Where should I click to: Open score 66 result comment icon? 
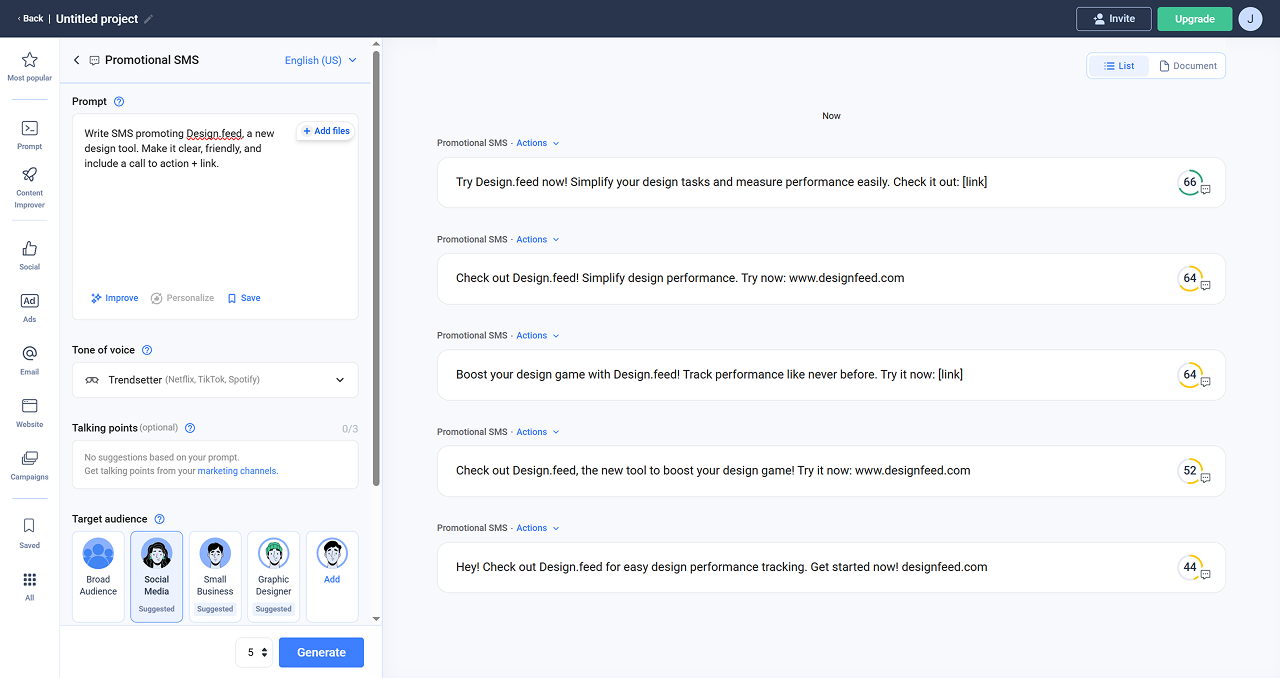pyautogui.click(x=1205, y=190)
